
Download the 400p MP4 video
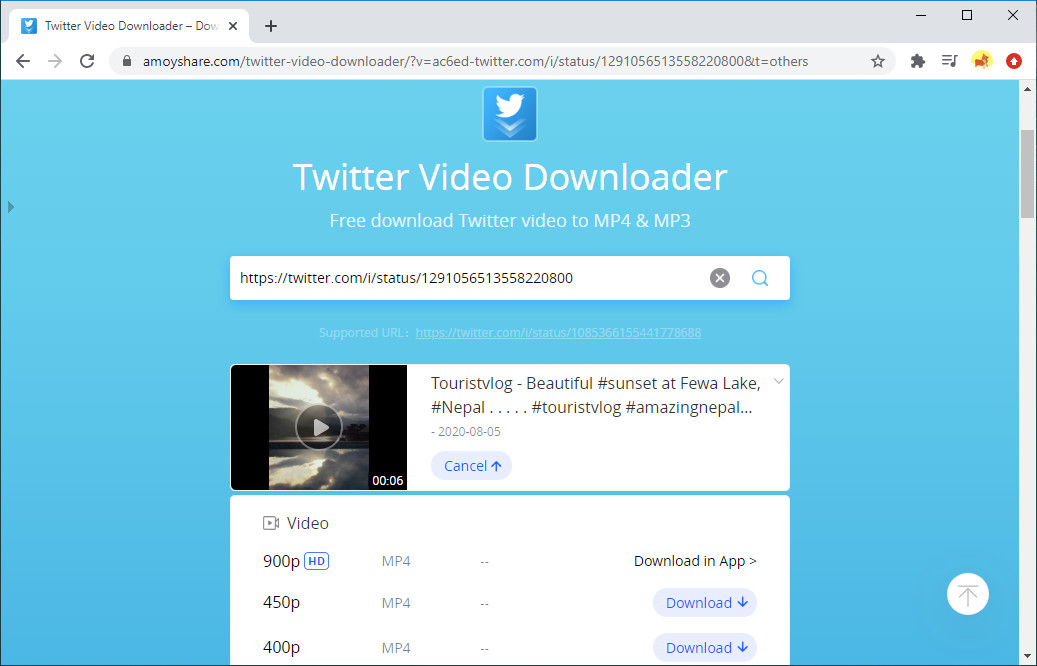click(x=705, y=647)
